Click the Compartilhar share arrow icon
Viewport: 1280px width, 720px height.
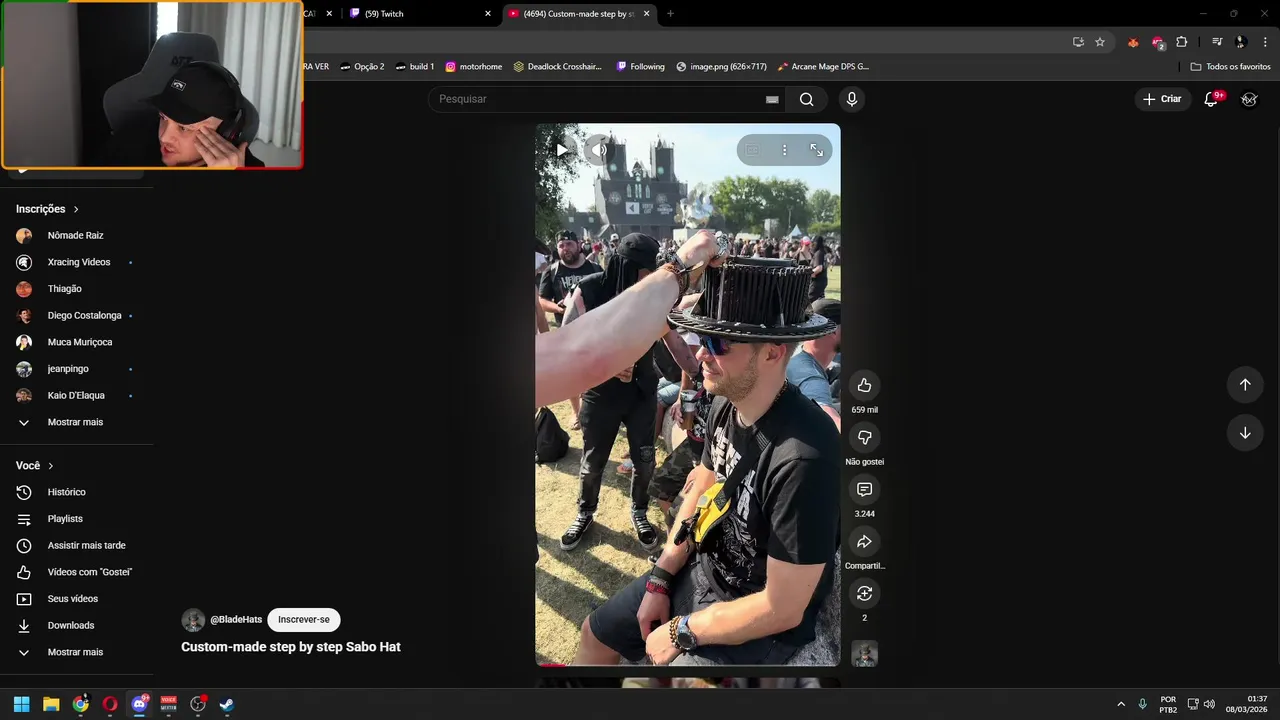coord(864,541)
